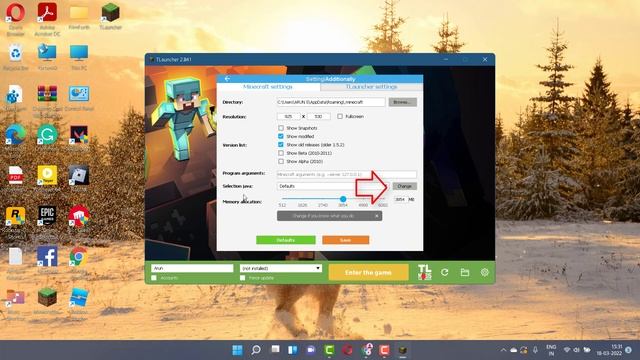Click the resolution height field
Image resolution: width=640 pixels, height=360 pixels.
[318, 116]
